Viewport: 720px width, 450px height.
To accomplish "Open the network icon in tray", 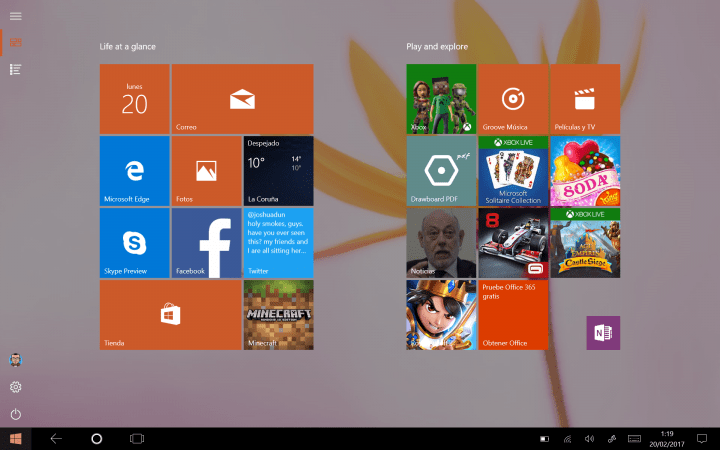I will pos(568,439).
